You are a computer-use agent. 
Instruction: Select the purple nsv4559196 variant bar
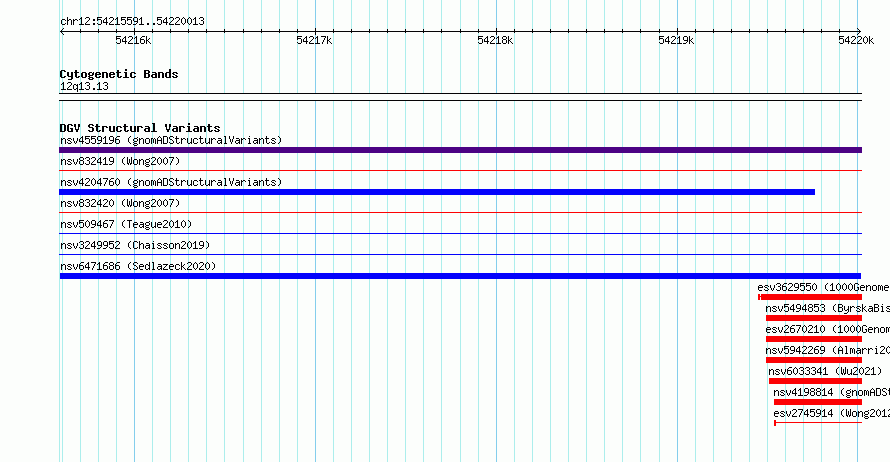[x=460, y=150]
